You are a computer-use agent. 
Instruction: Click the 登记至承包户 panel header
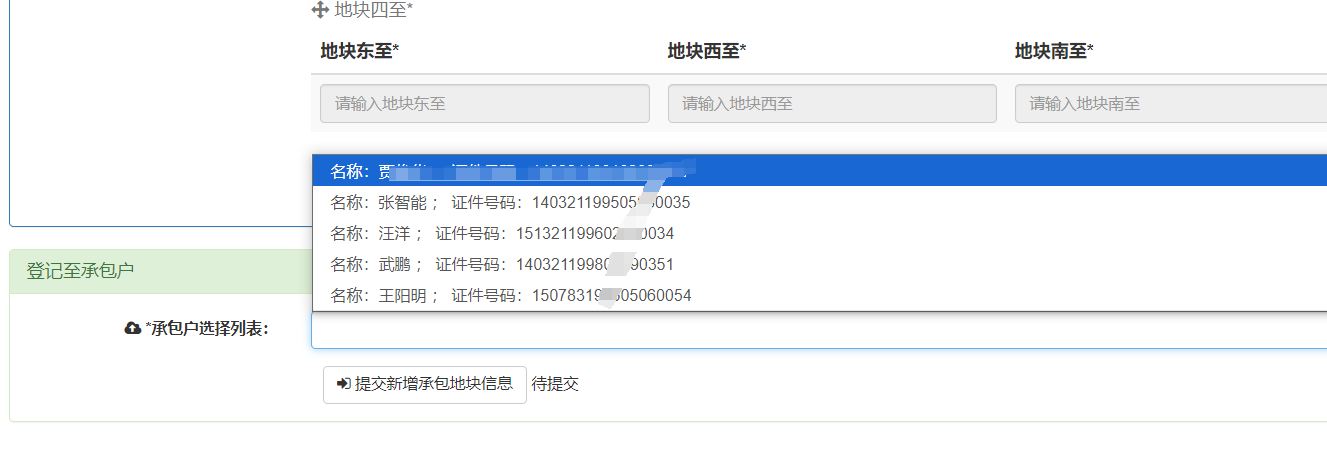(x=80, y=272)
